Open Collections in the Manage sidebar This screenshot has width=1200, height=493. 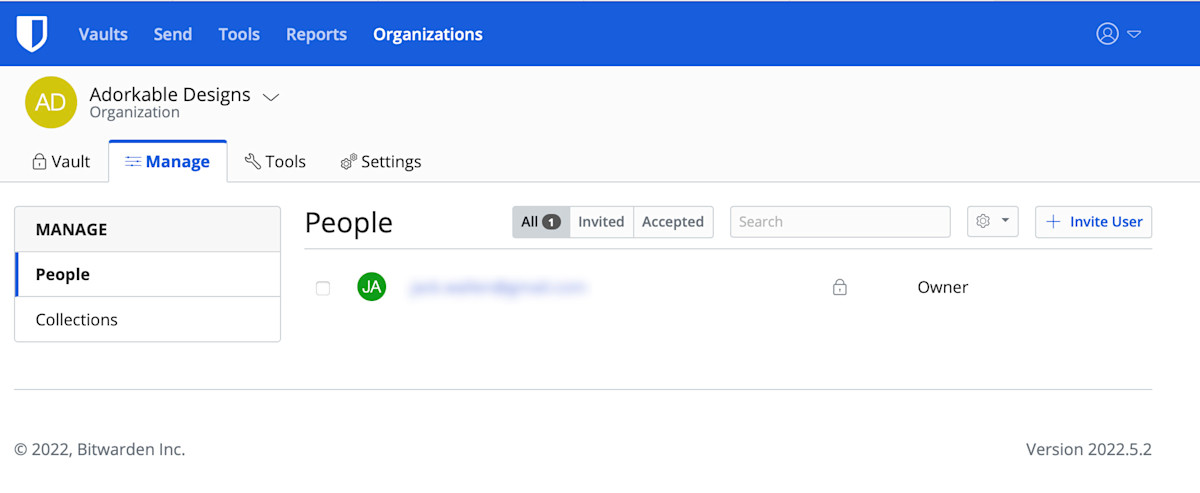coord(77,320)
